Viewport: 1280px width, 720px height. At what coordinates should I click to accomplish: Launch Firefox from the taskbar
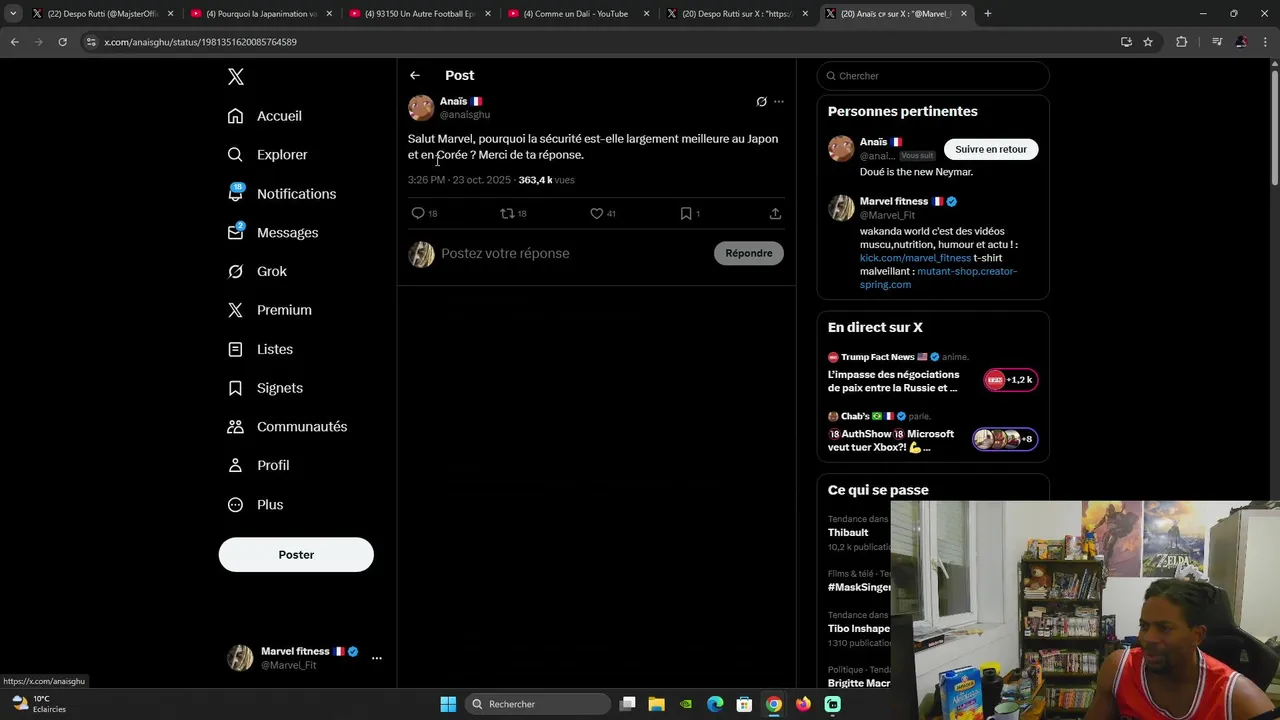pyautogui.click(x=803, y=704)
